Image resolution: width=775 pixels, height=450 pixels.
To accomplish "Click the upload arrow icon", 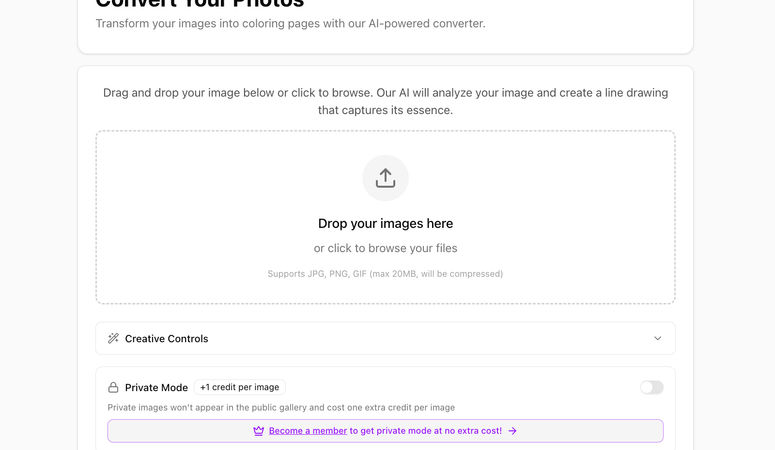I will pyautogui.click(x=385, y=178).
